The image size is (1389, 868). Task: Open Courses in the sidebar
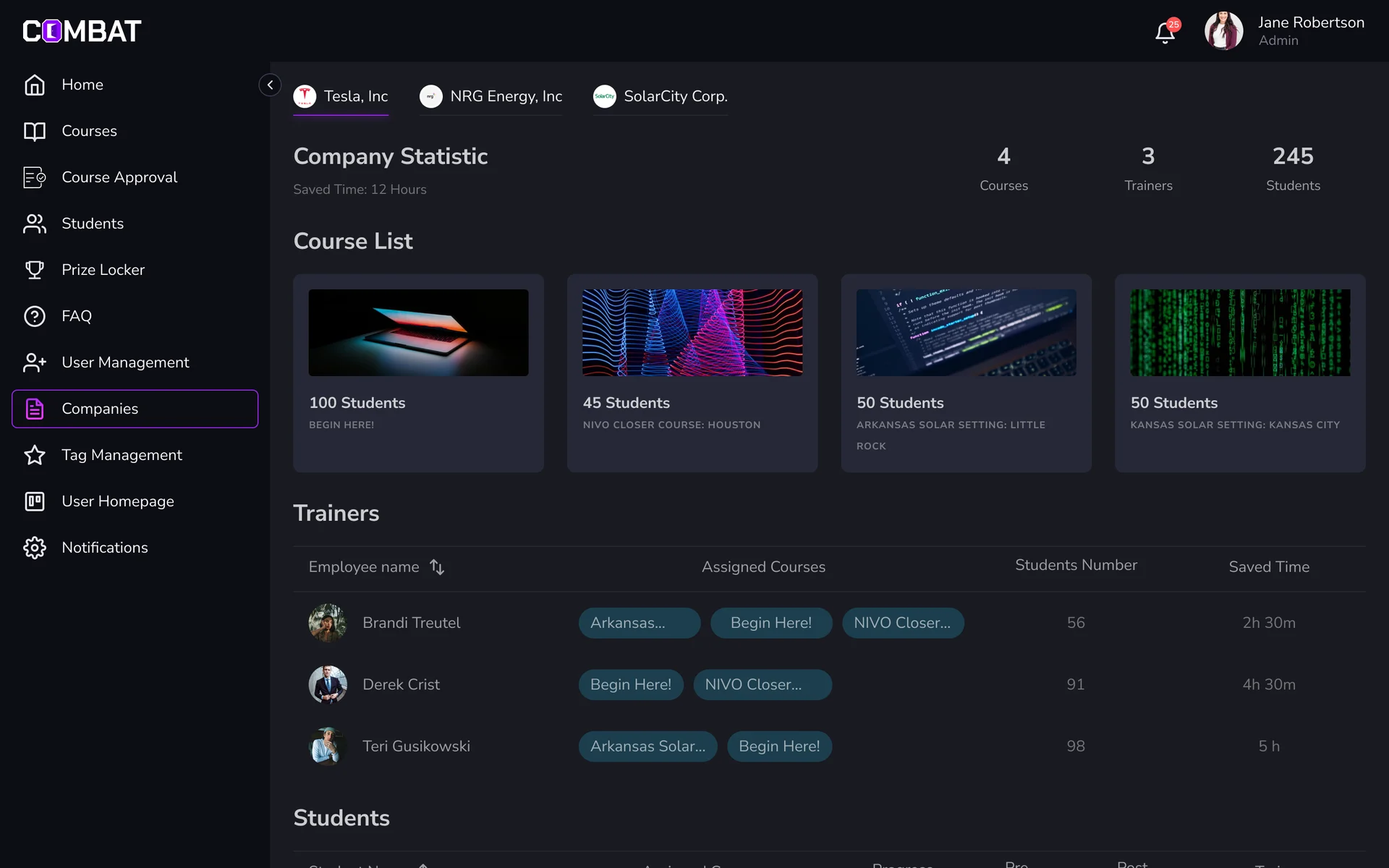[135, 131]
